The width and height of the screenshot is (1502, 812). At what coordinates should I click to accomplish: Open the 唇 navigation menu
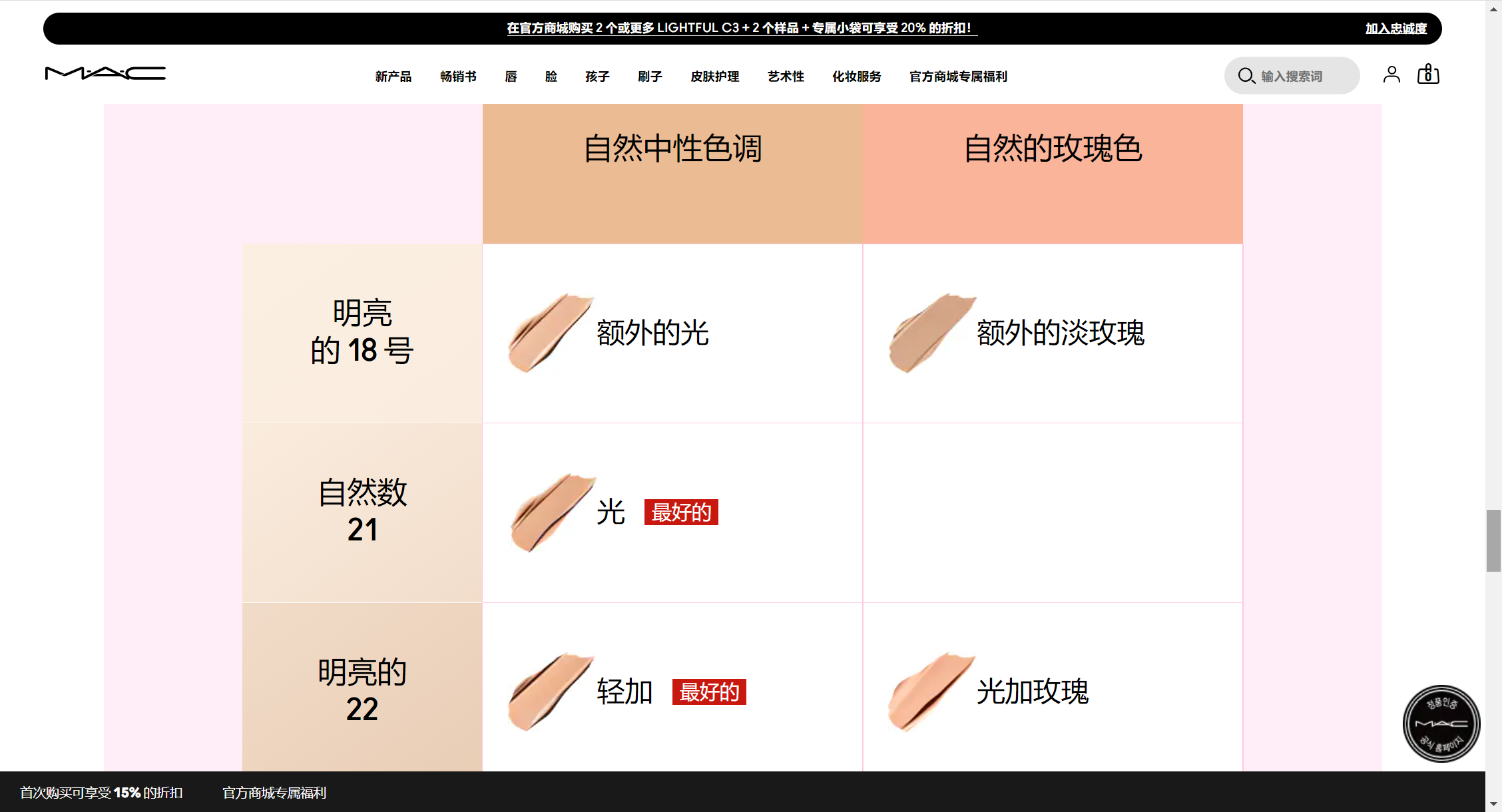[511, 77]
